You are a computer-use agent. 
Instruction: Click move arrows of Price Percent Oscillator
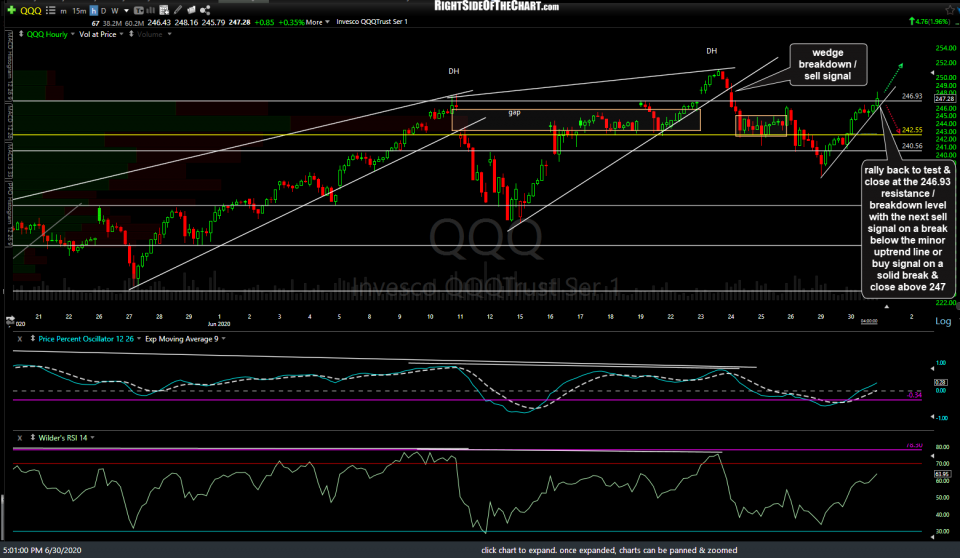click(32, 339)
